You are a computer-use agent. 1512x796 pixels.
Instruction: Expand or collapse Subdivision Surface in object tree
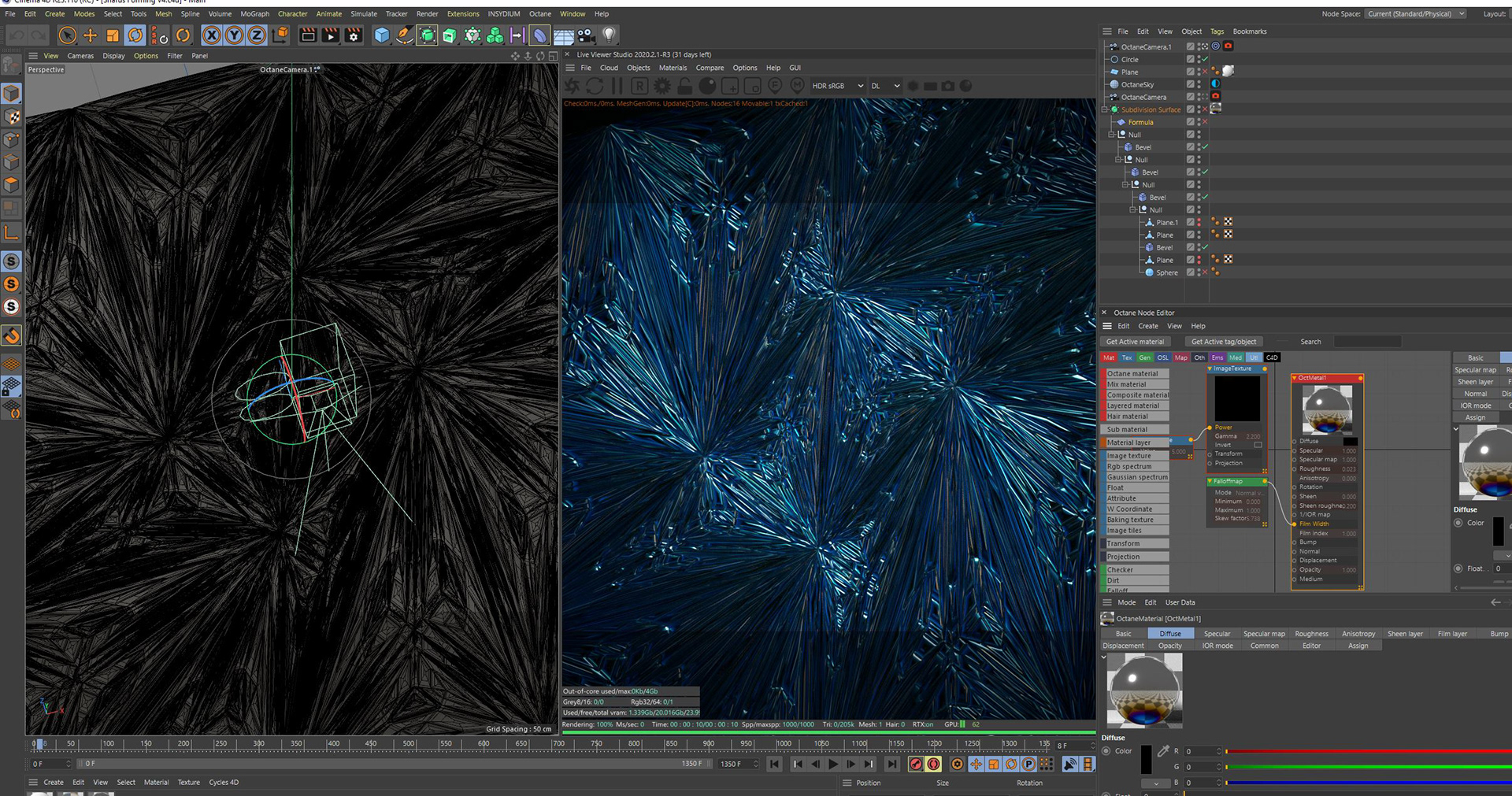(x=1104, y=109)
